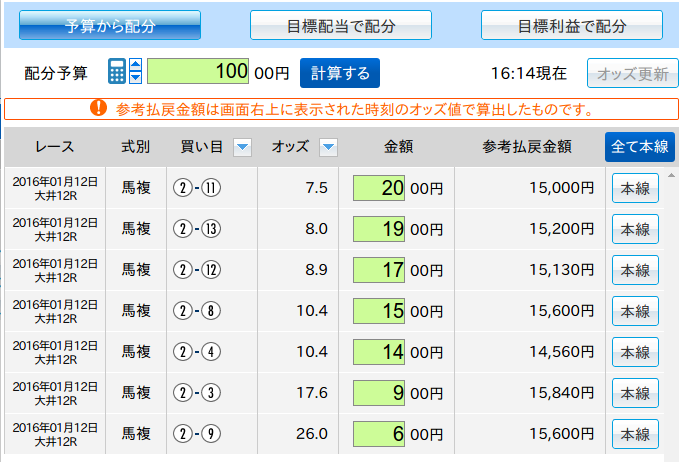682x462 pixels.
Task: Switch to 目標配当で配分 tab
Action: (x=340, y=25)
